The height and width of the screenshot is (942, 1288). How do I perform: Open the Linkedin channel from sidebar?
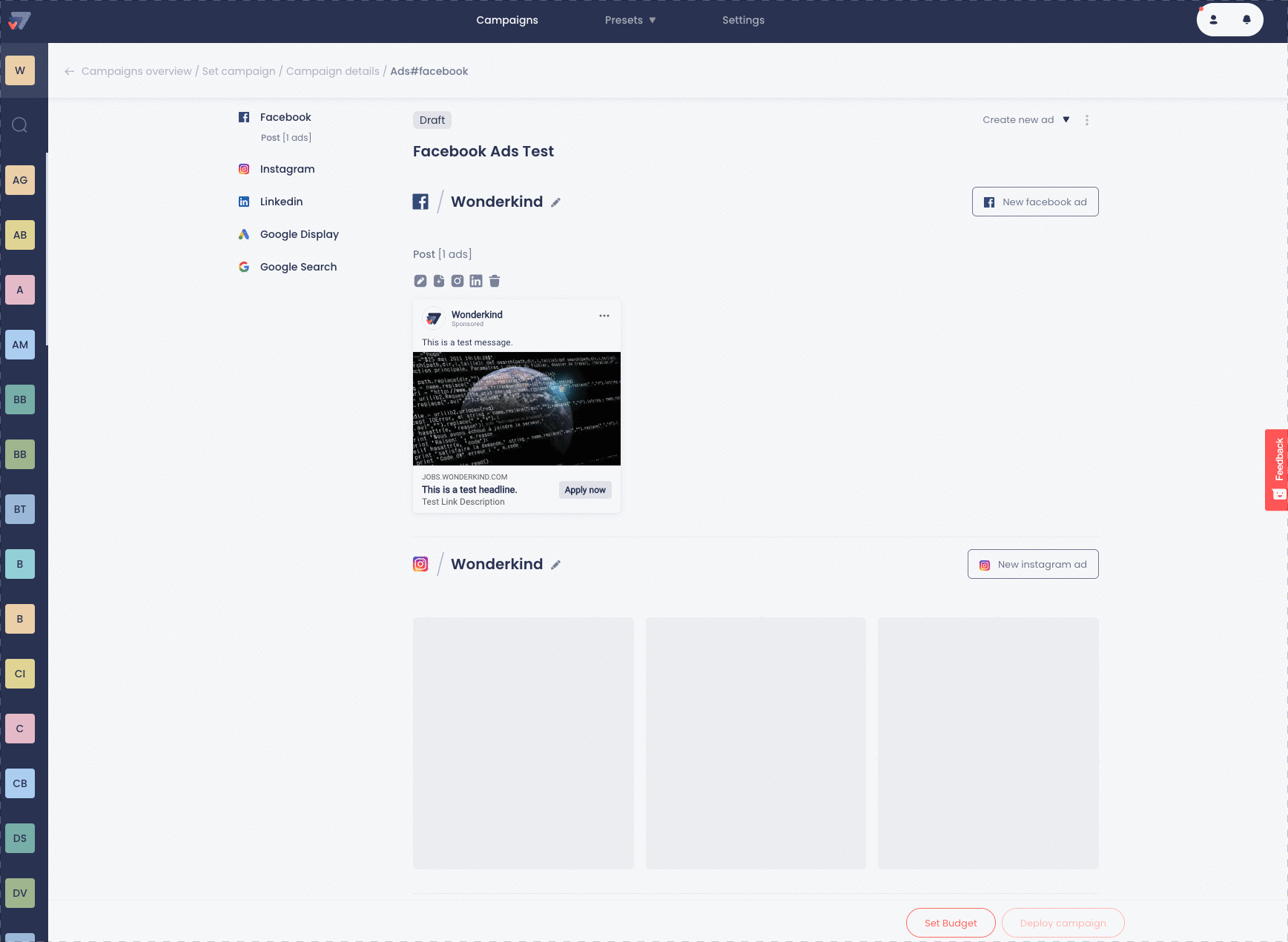244,202
